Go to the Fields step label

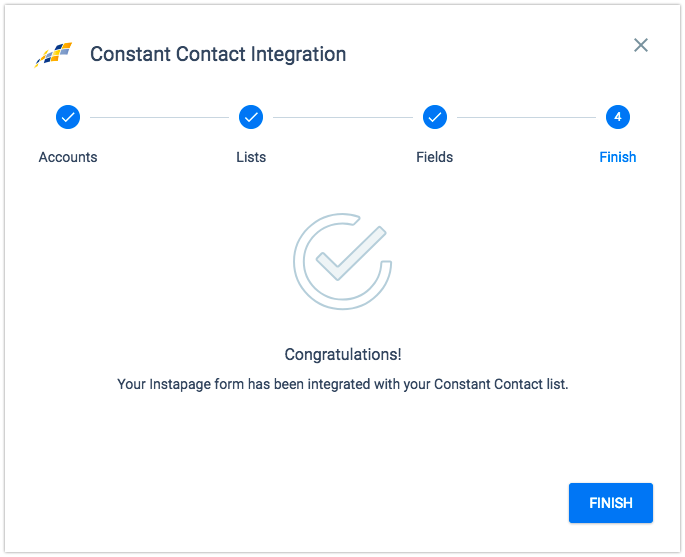[x=435, y=157]
